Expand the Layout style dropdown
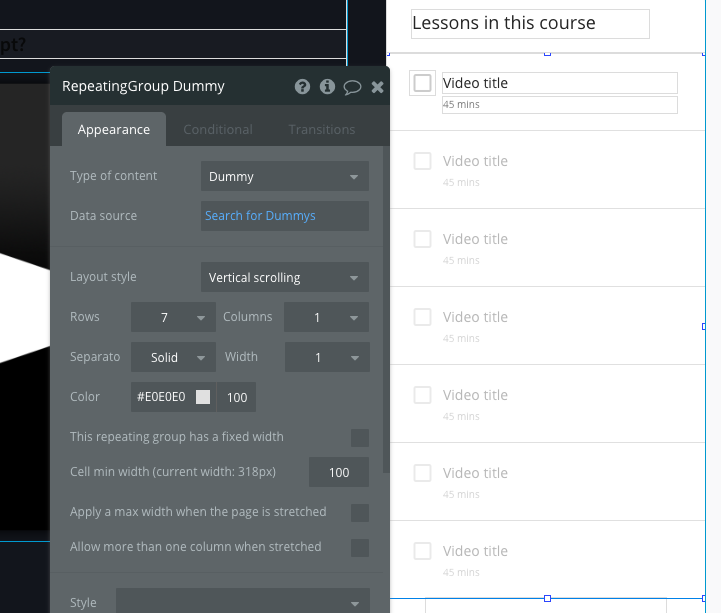The width and height of the screenshot is (721, 613). pos(284,278)
